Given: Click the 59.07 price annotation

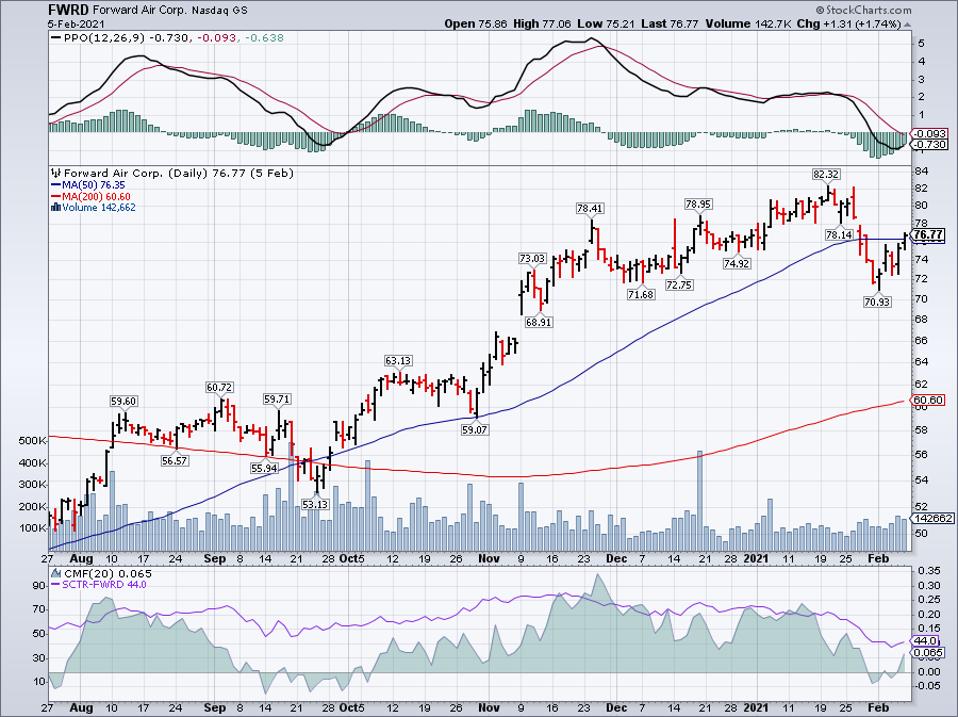Looking at the screenshot, I should pos(475,429).
